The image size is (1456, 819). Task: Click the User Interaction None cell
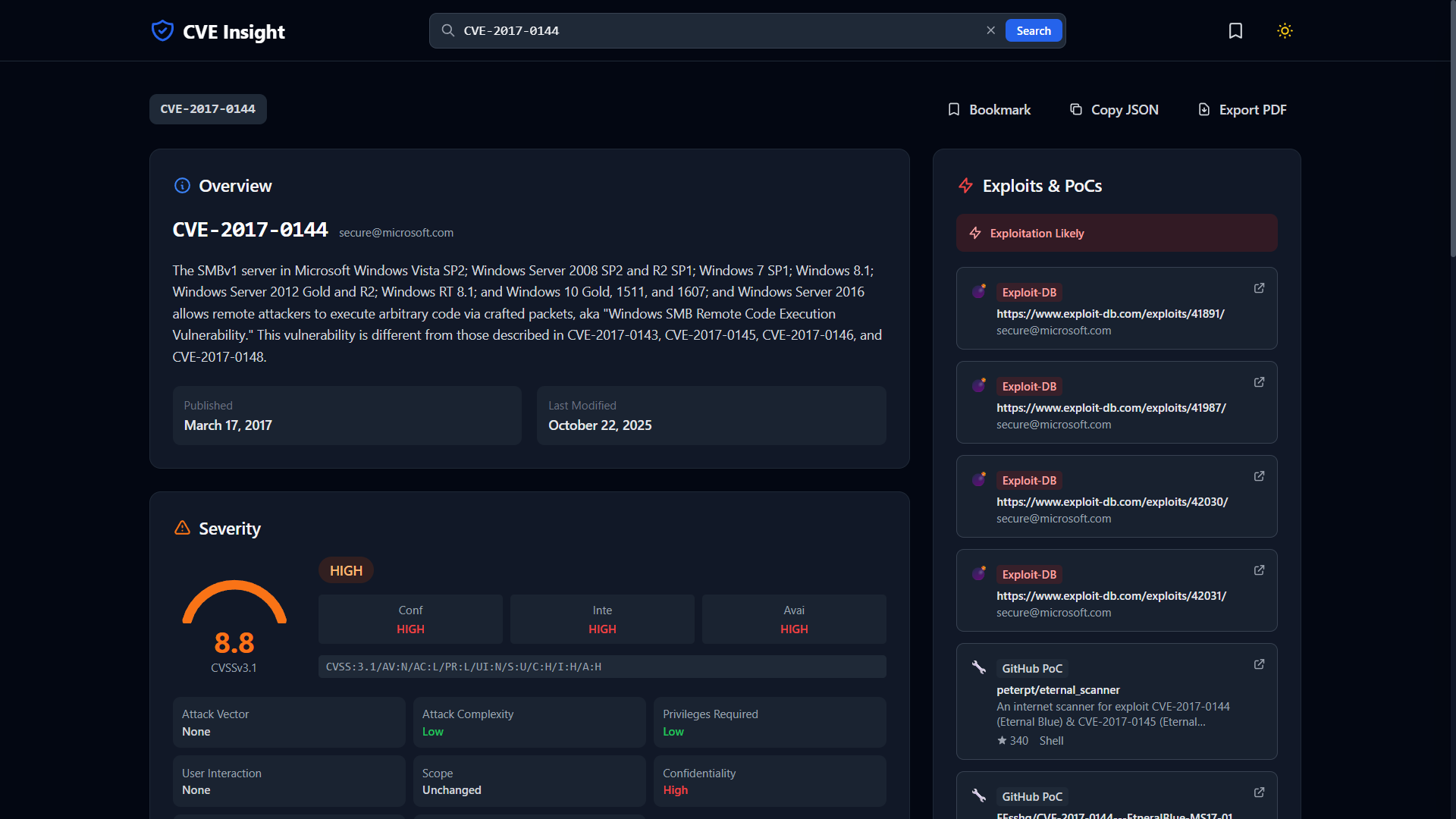tap(289, 781)
